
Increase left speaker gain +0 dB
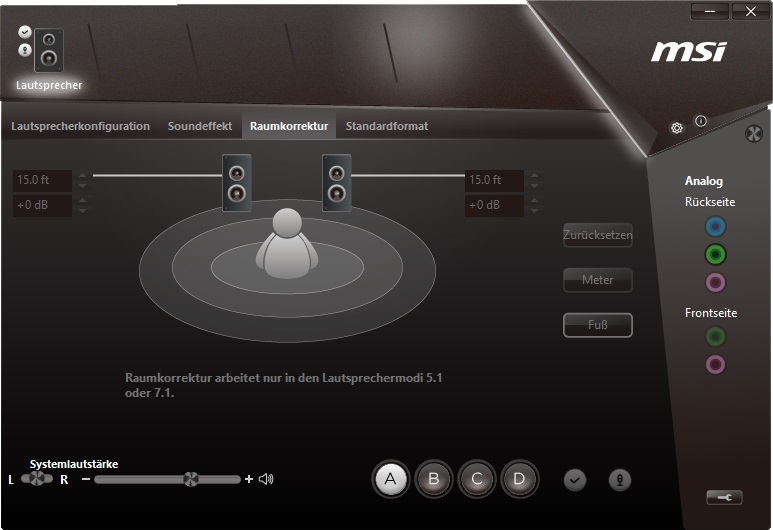(82, 200)
